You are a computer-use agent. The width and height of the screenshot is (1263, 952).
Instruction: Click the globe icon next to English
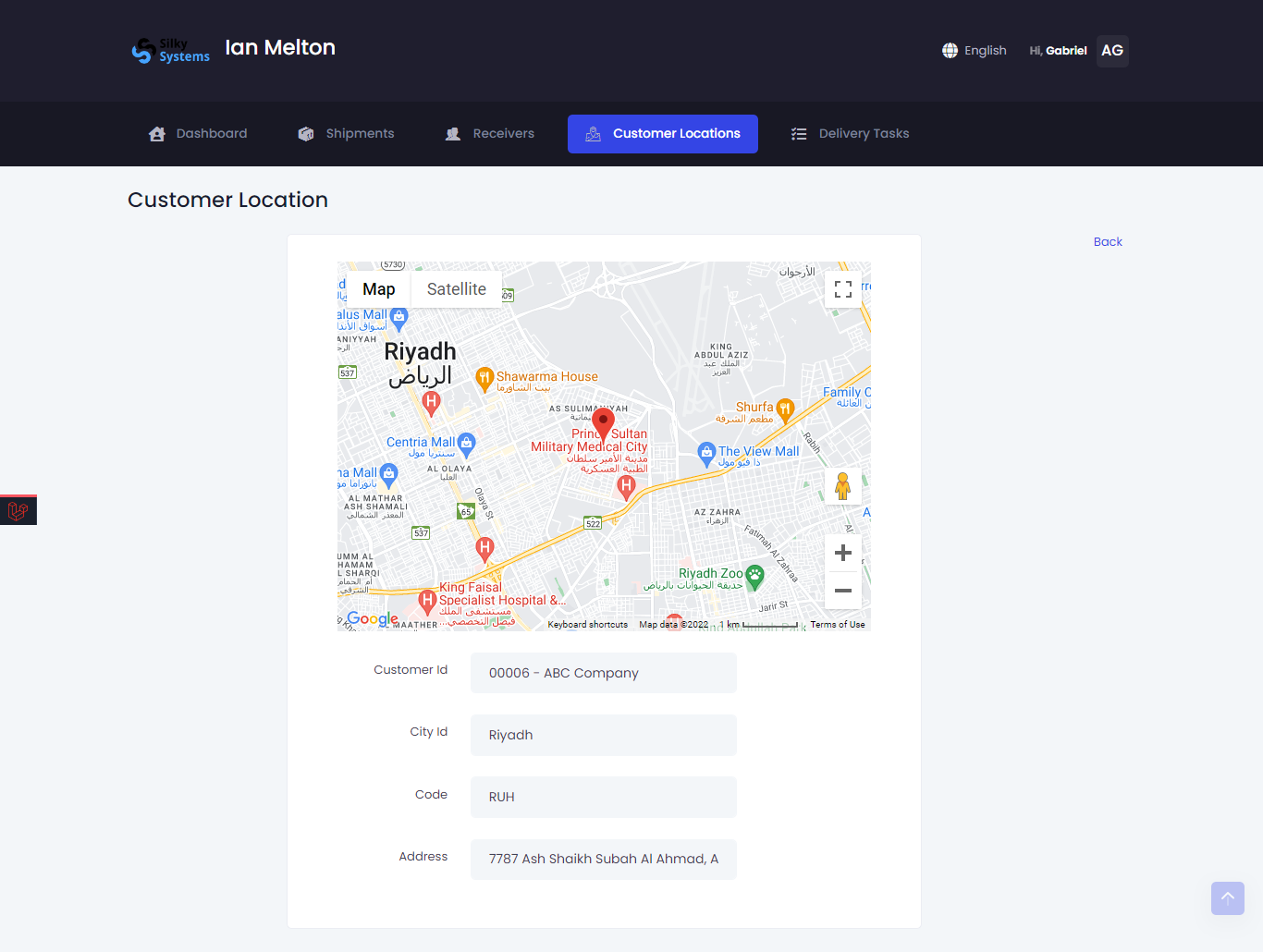(950, 50)
